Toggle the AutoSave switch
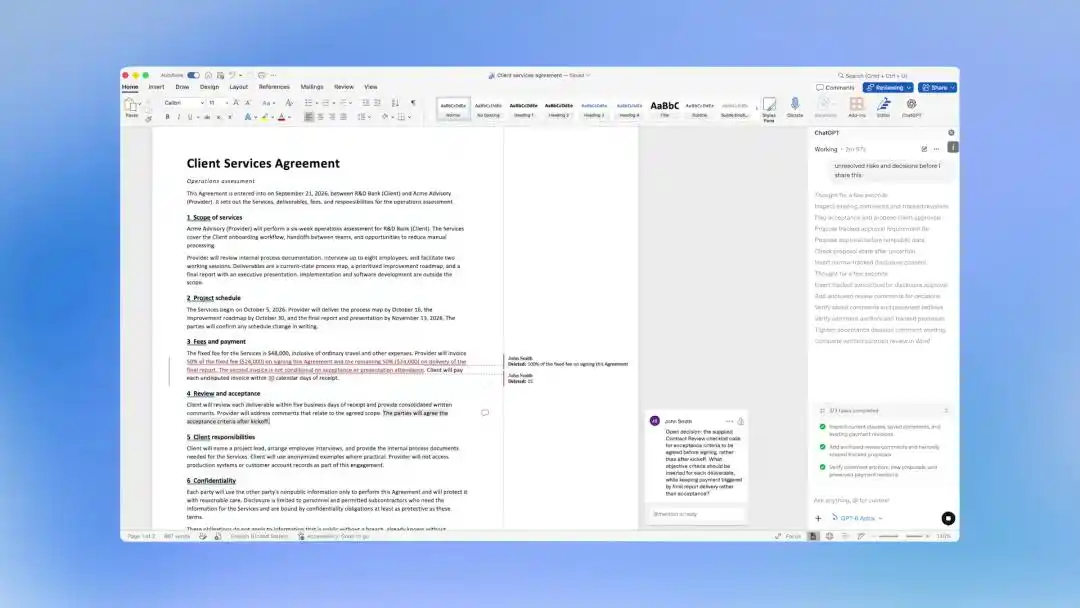 click(x=194, y=75)
